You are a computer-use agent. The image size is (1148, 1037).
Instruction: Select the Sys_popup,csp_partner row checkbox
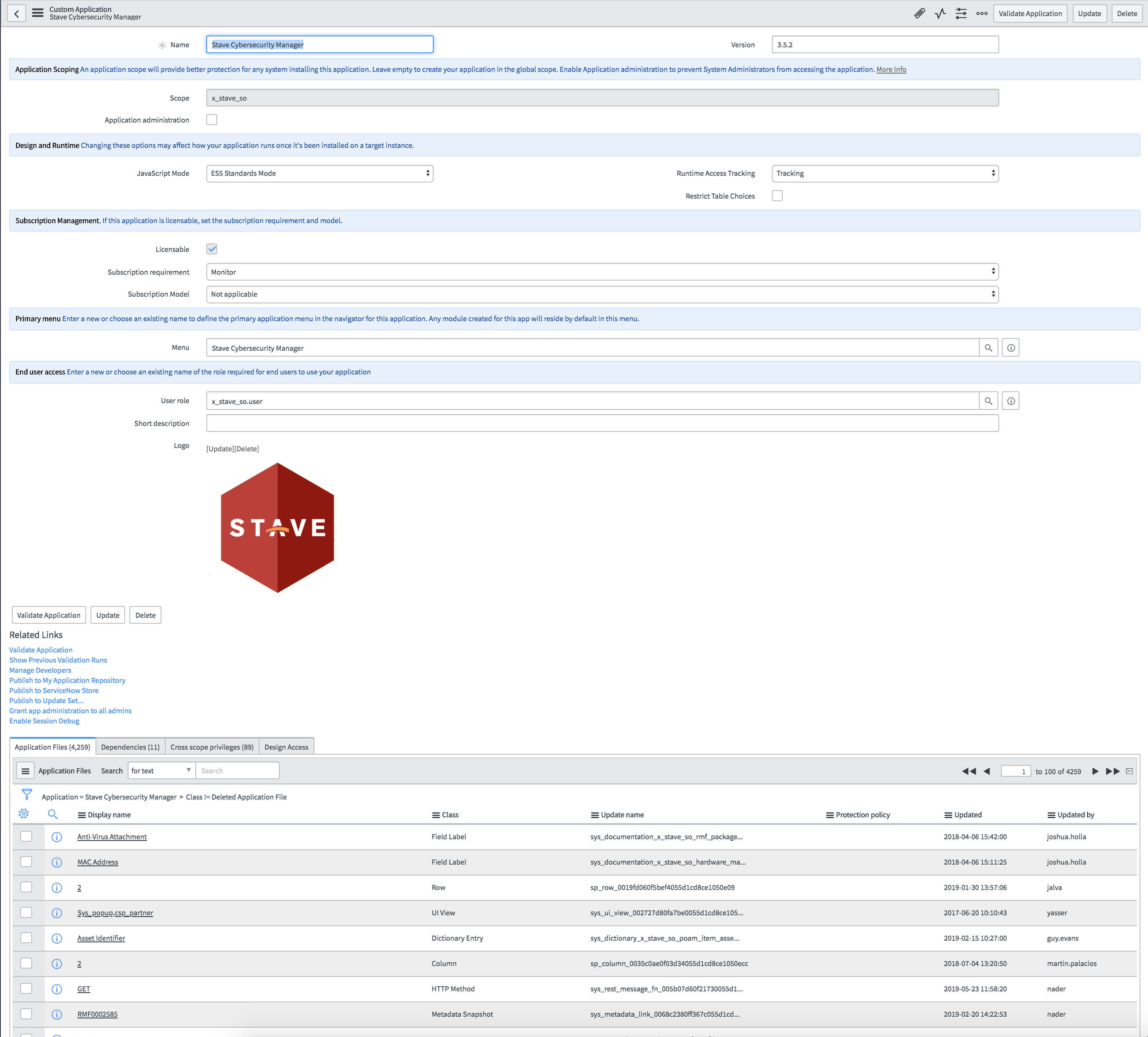[26, 912]
